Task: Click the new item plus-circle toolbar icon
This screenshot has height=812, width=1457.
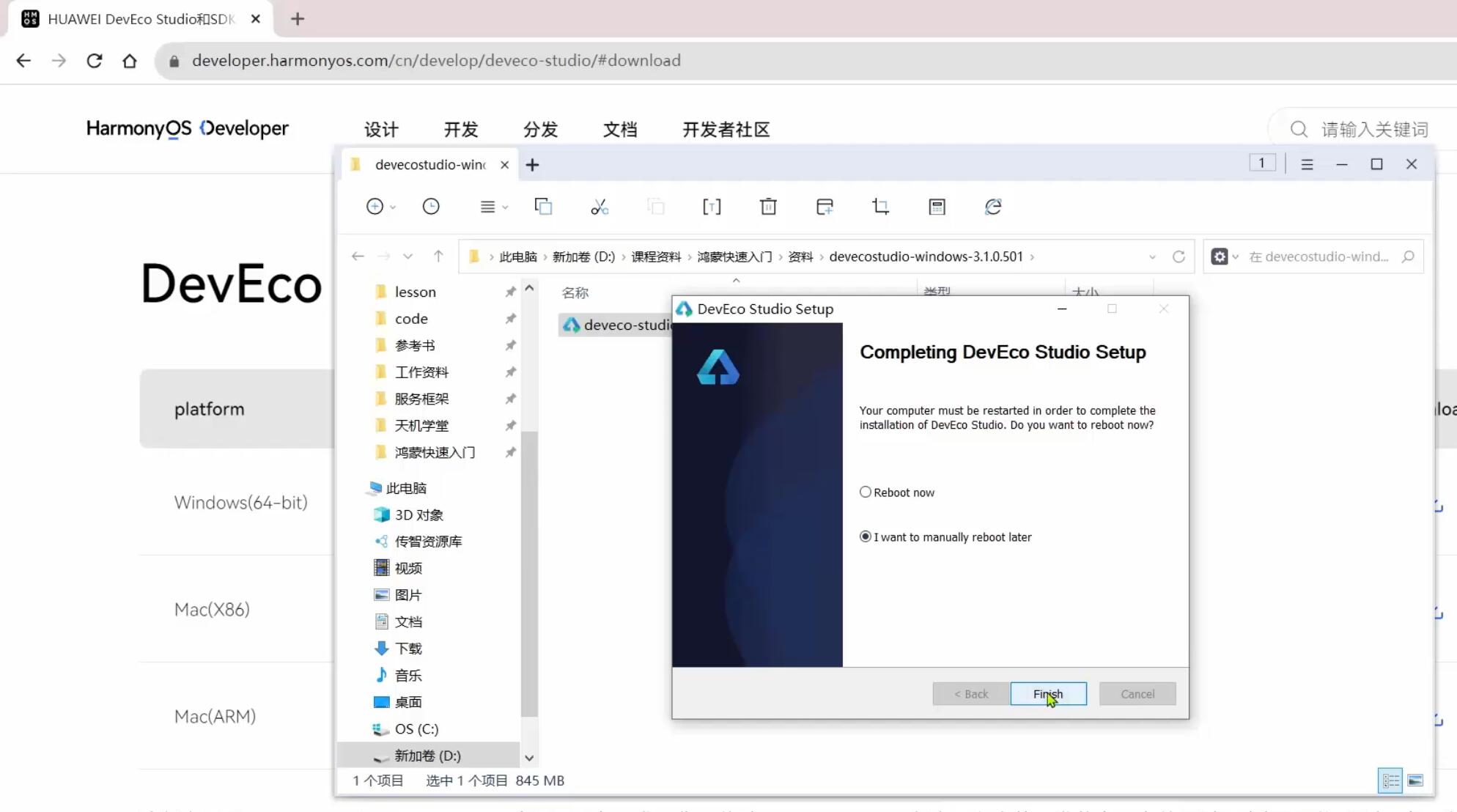Action: (x=375, y=207)
